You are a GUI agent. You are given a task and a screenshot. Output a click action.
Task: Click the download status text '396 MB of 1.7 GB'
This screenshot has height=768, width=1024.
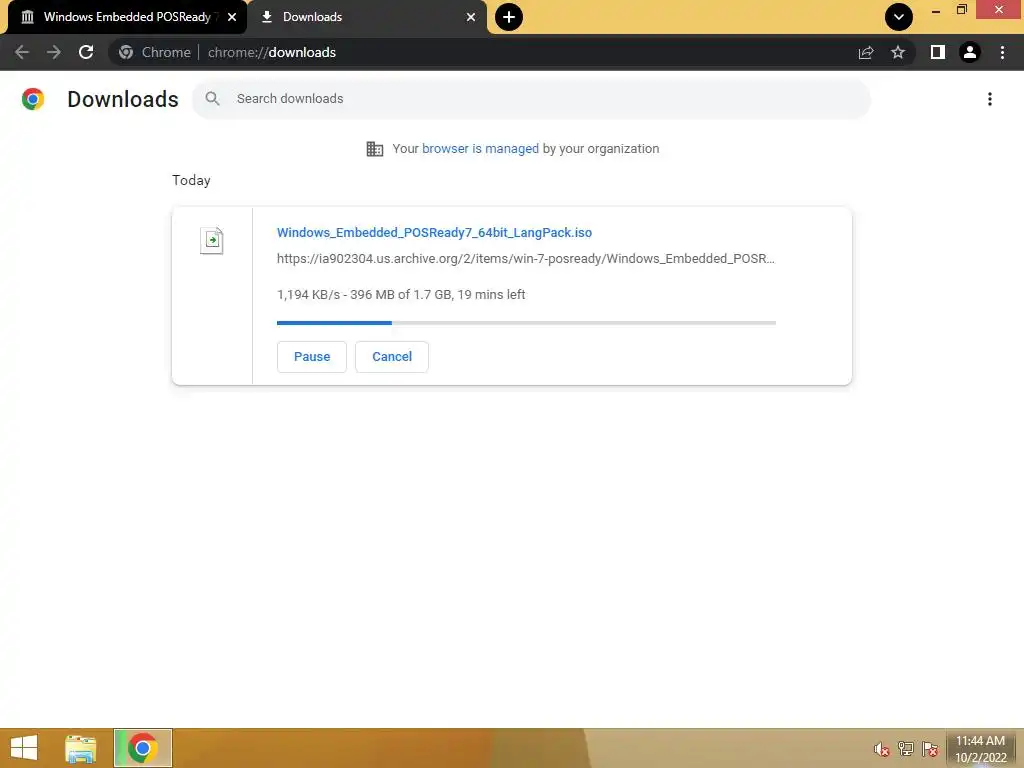[x=401, y=295]
